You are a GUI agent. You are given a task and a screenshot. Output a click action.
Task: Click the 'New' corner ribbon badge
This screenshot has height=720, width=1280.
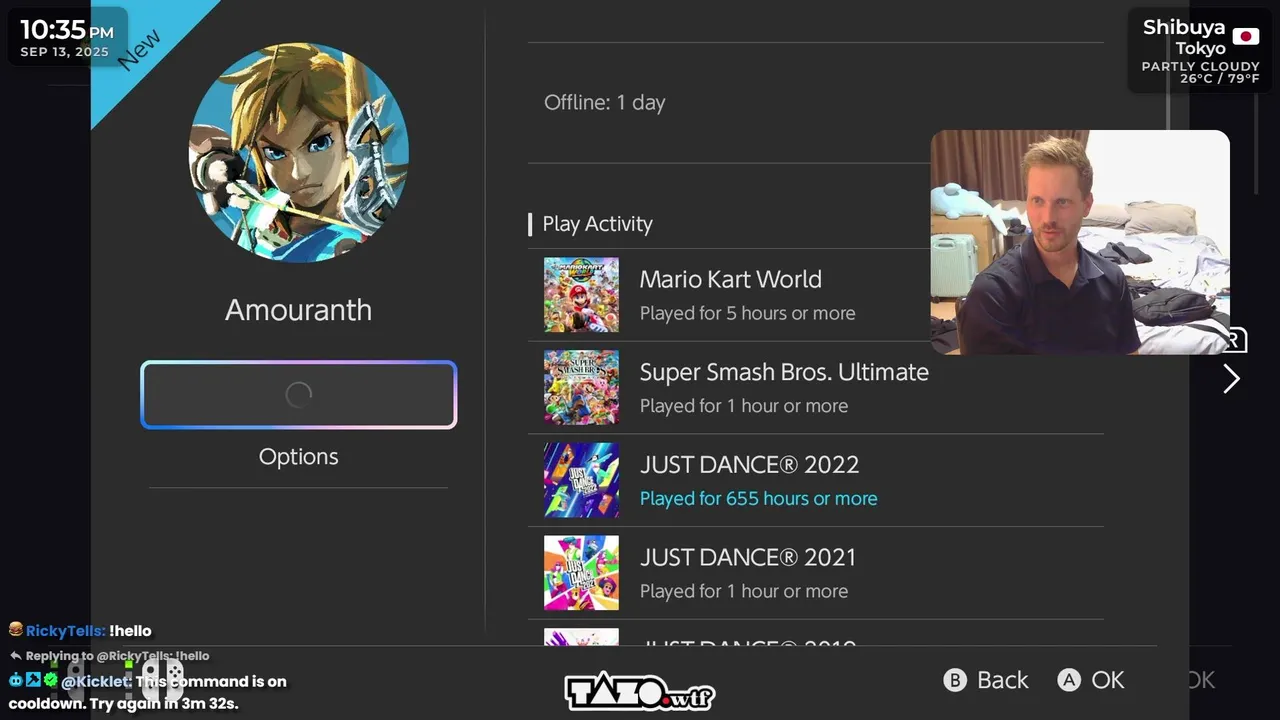[138, 48]
